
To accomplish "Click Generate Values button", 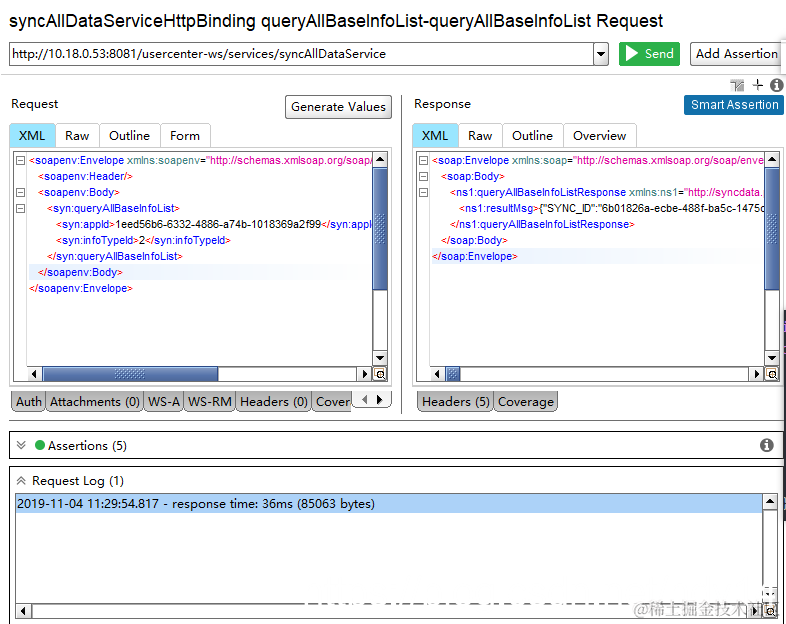I will point(338,107).
